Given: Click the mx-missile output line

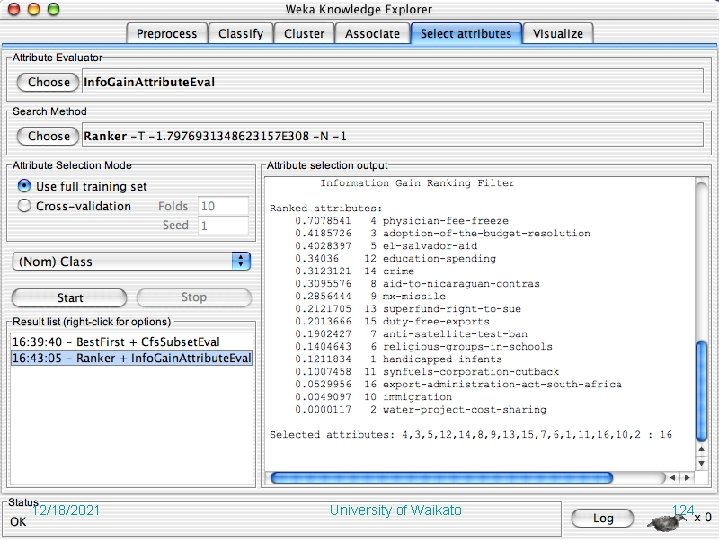Looking at the screenshot, I should (x=371, y=296).
